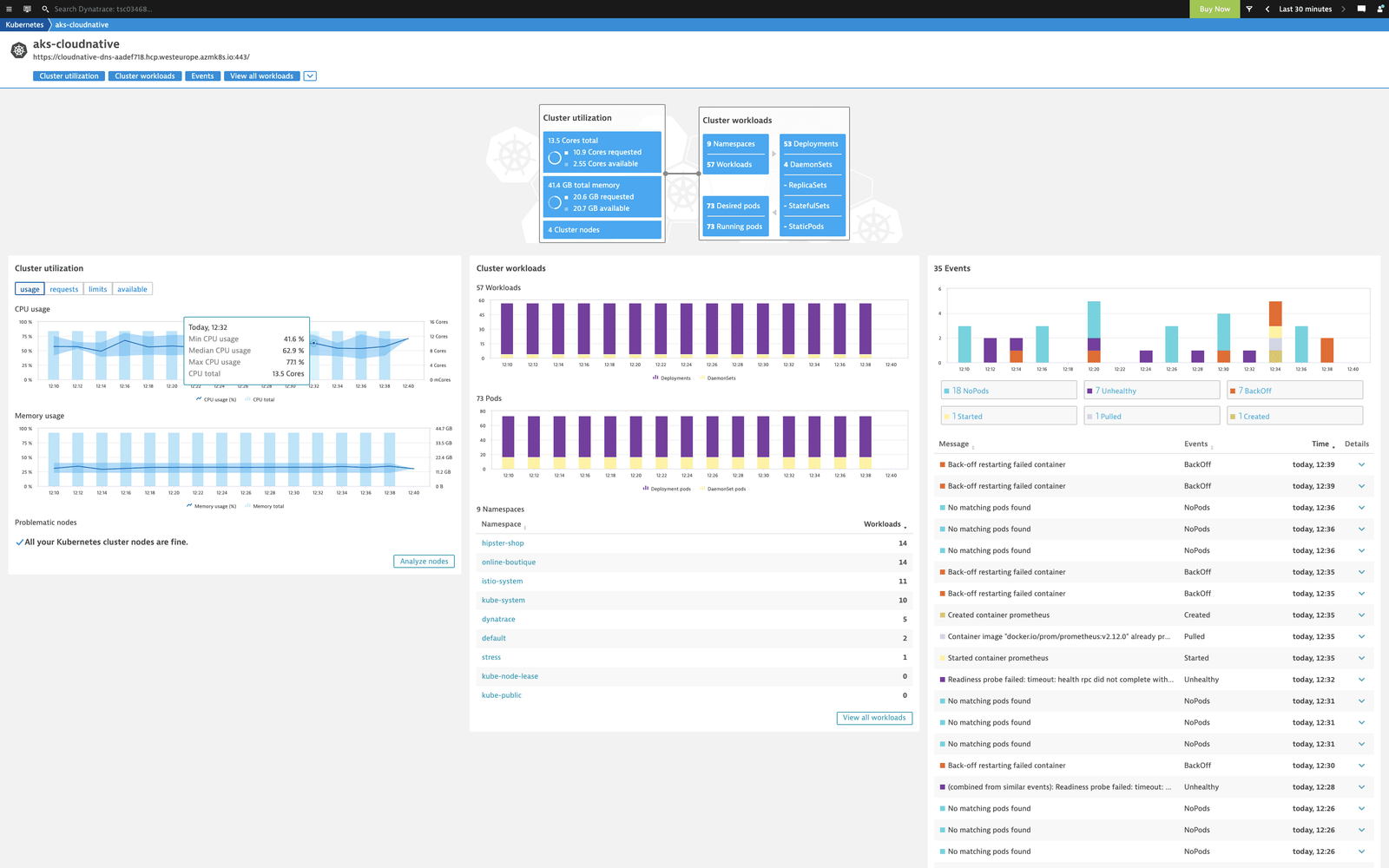Jump to Cluster workloads section button
The width and height of the screenshot is (1389, 868).
pyautogui.click(x=145, y=76)
